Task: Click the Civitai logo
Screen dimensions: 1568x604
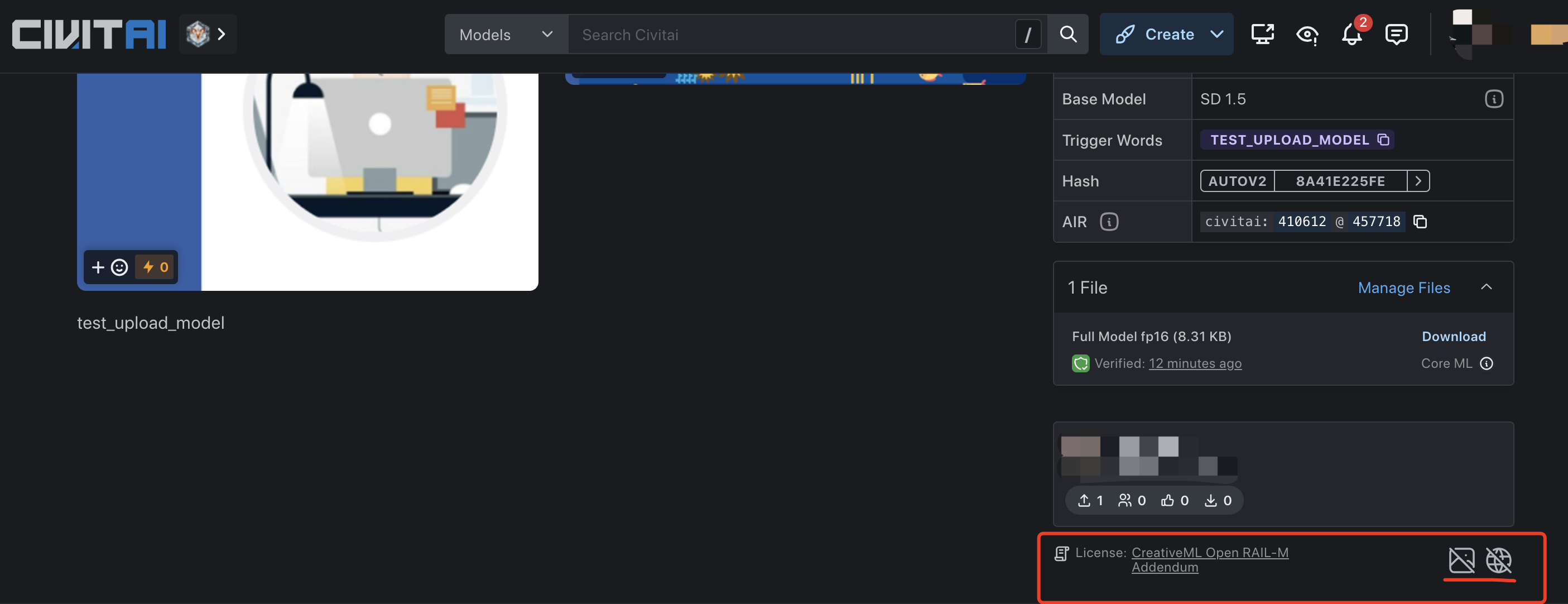Action: [x=89, y=34]
